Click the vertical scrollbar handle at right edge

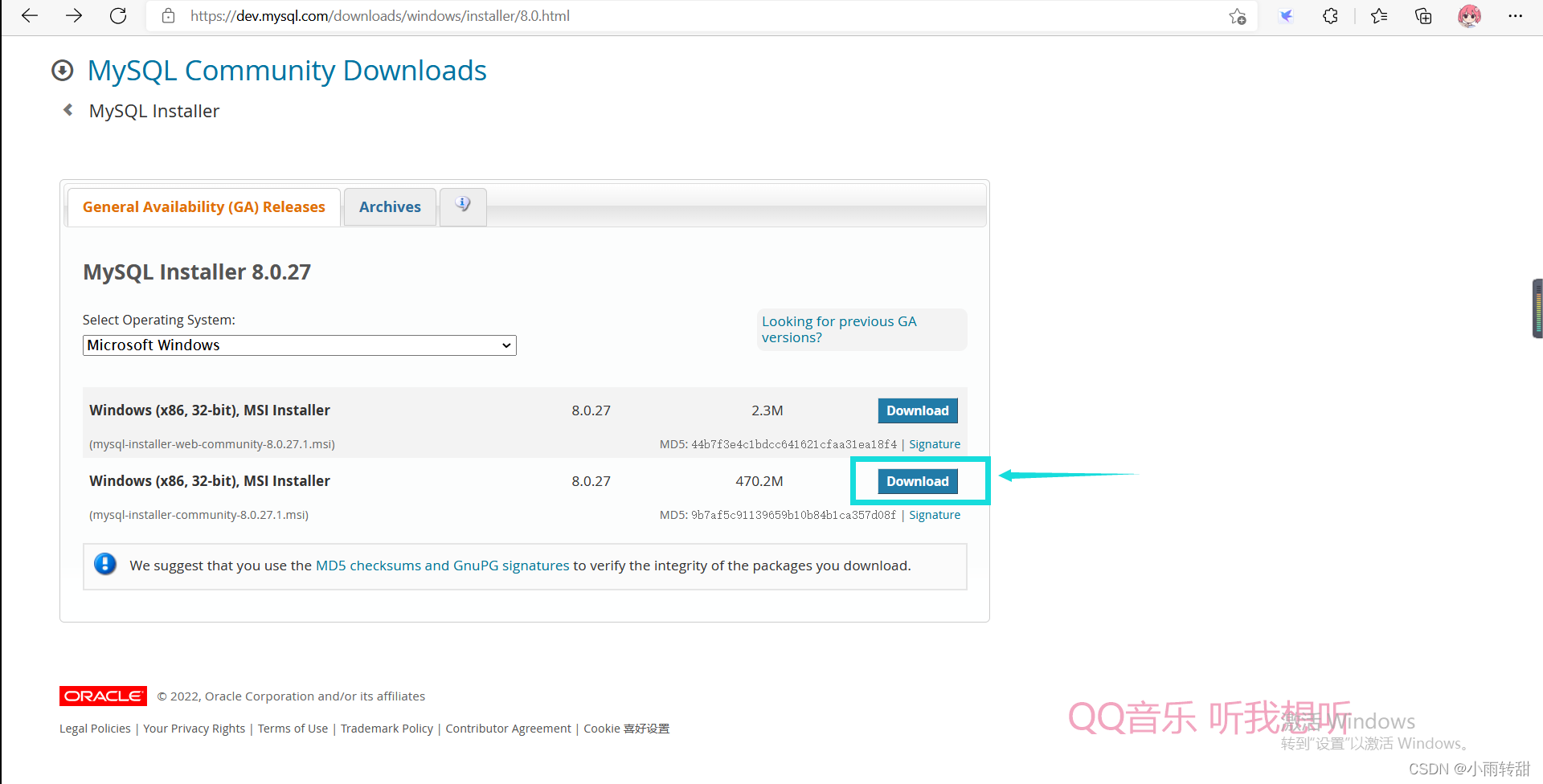point(1537,308)
